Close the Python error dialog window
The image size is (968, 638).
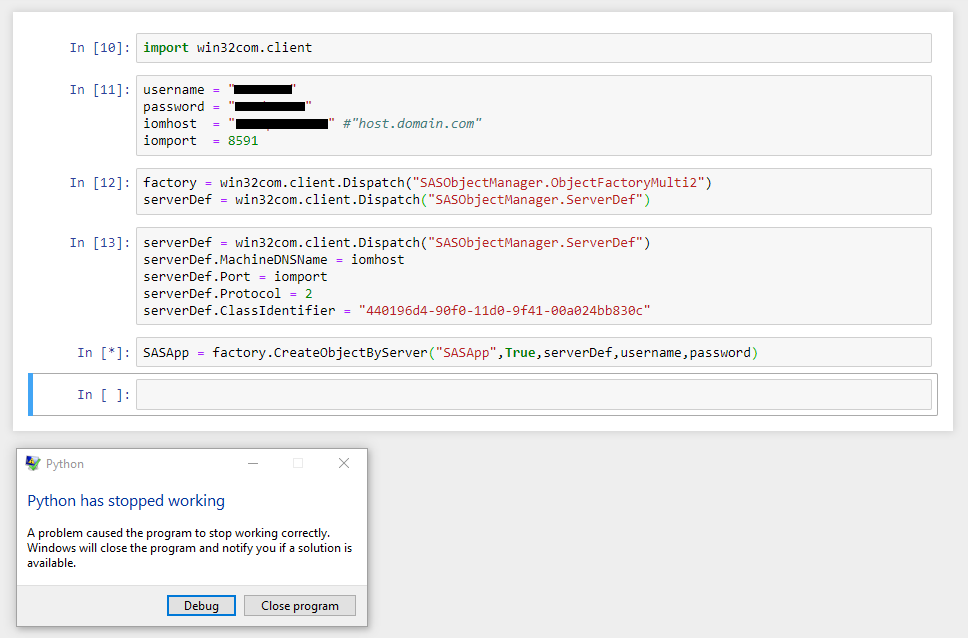344,464
